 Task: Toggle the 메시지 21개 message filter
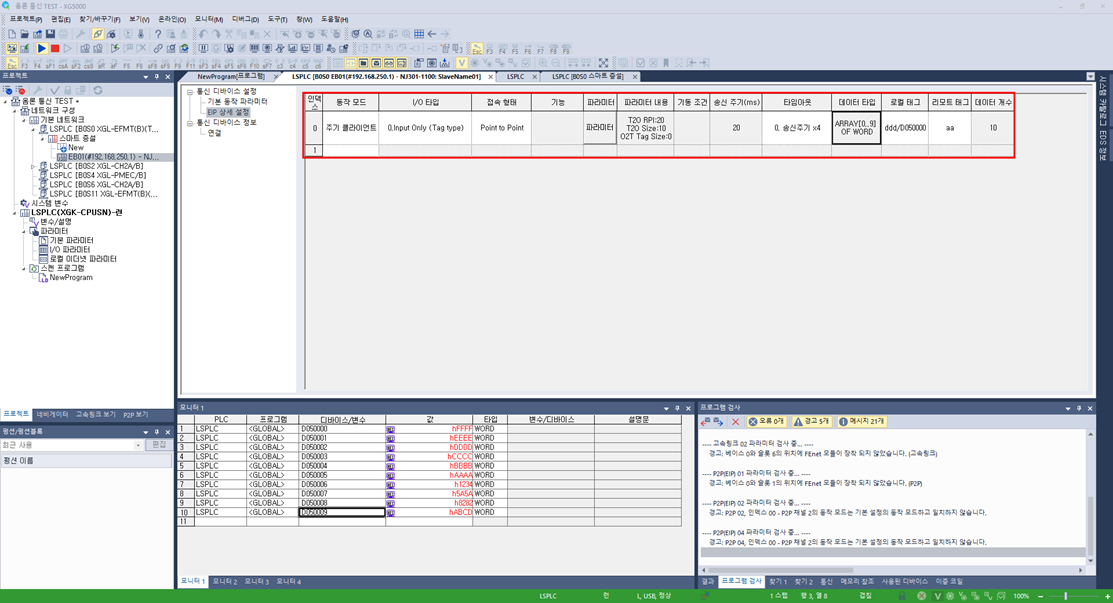tap(862, 421)
